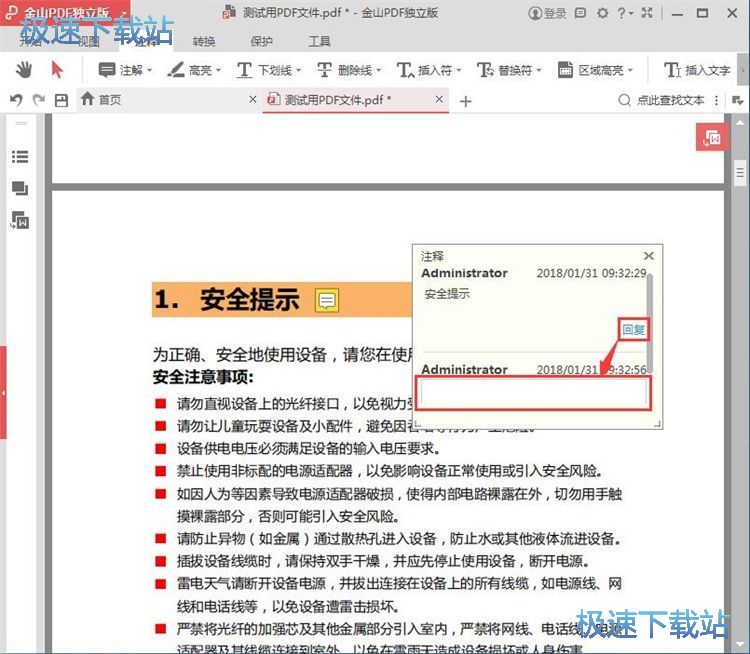Screen dimensions: 750x654
Task: Click the vertical scrollbar thumb
Action: click(x=740, y=172)
